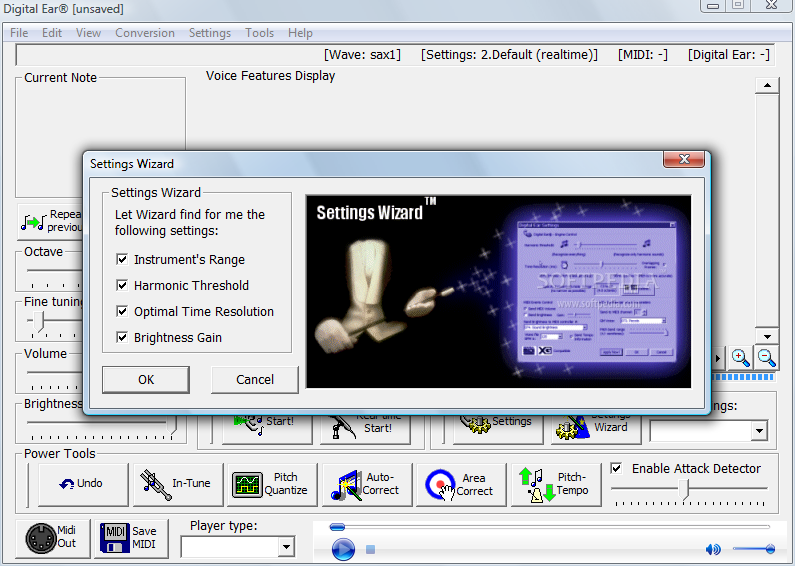The width and height of the screenshot is (795, 566).
Task: Click the scrollbar up arrow in Voice Features Display
Action: coord(767,85)
